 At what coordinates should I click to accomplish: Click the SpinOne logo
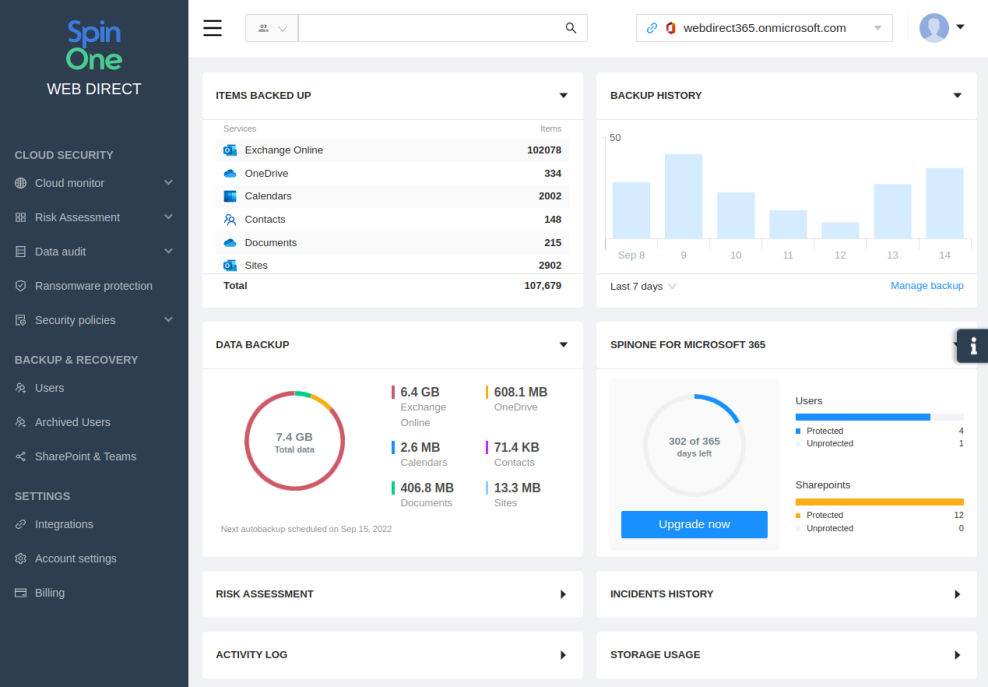pyautogui.click(x=94, y=45)
